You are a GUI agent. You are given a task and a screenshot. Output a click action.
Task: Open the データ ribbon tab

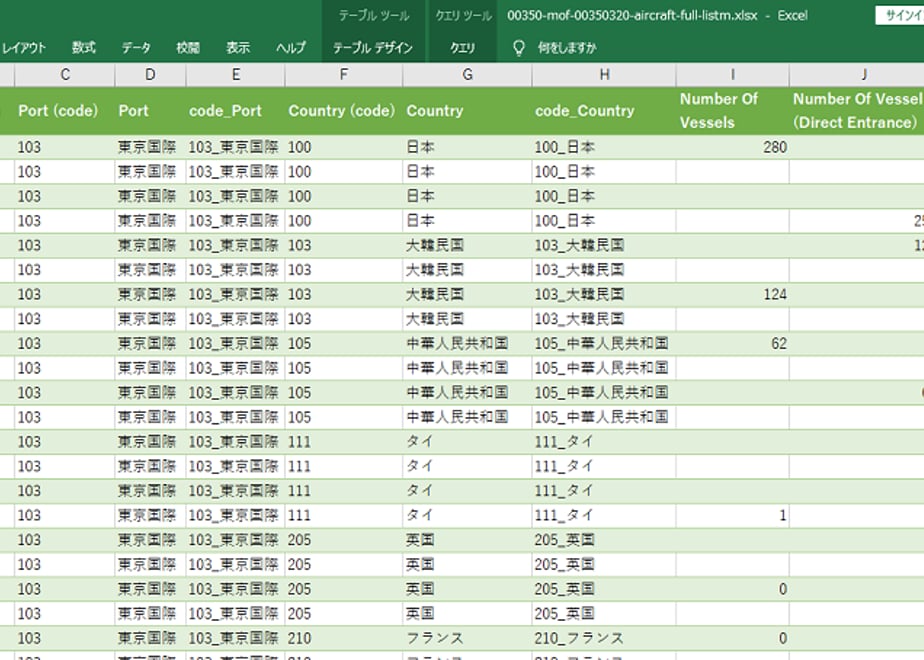[136, 48]
